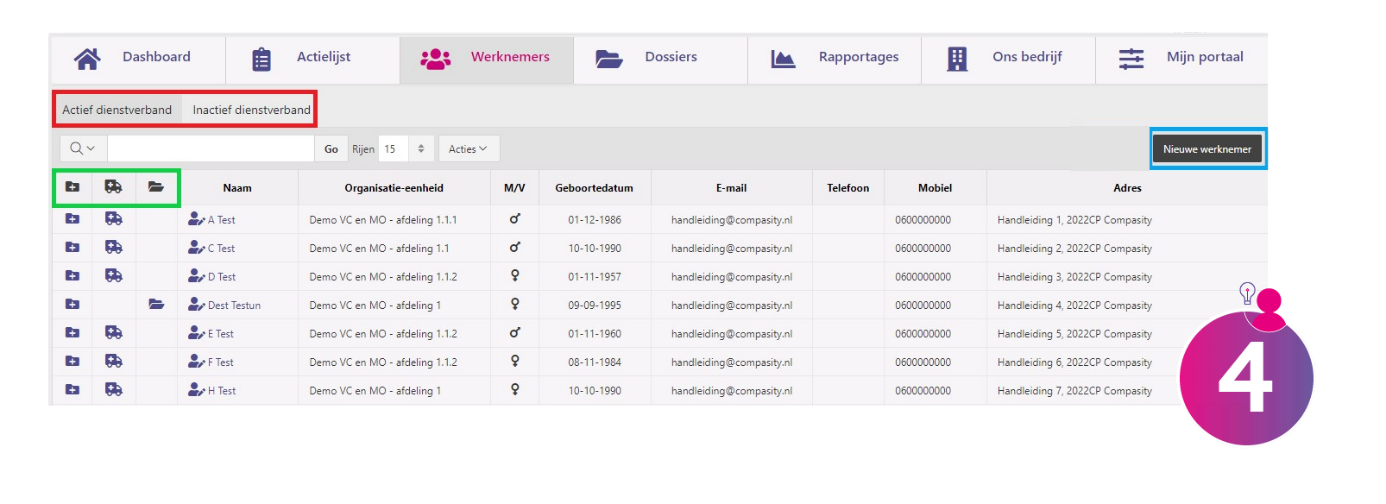
Task: Click ambulance icon in F Test row
Action: (x=114, y=361)
